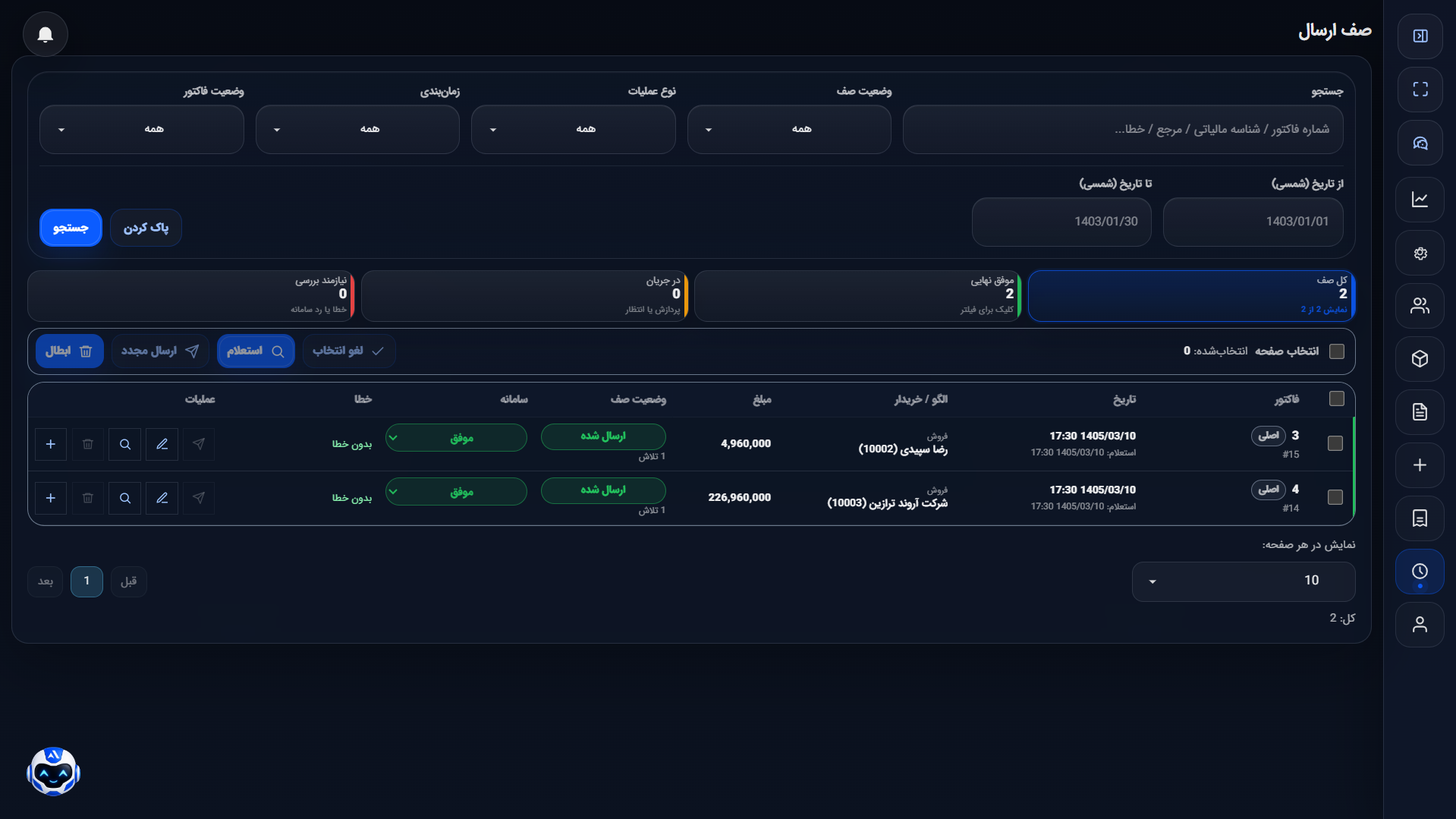Click the trash icon for invoice 3

click(x=88, y=444)
